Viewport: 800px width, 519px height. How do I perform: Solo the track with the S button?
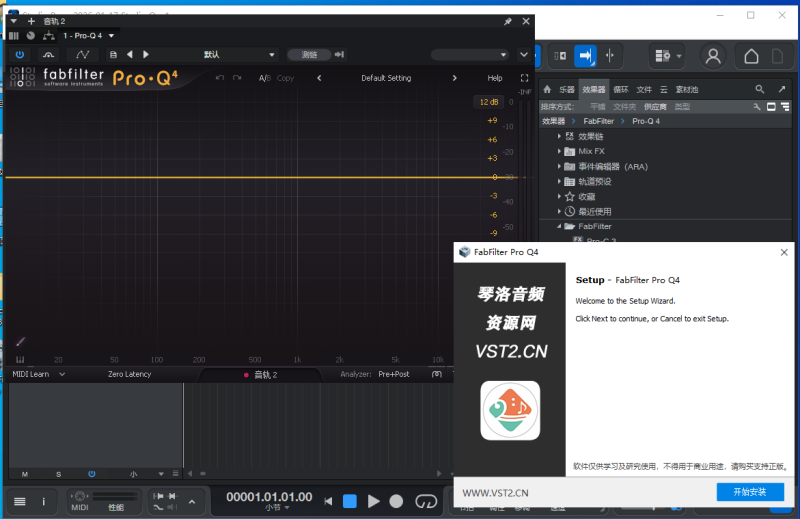(59, 474)
